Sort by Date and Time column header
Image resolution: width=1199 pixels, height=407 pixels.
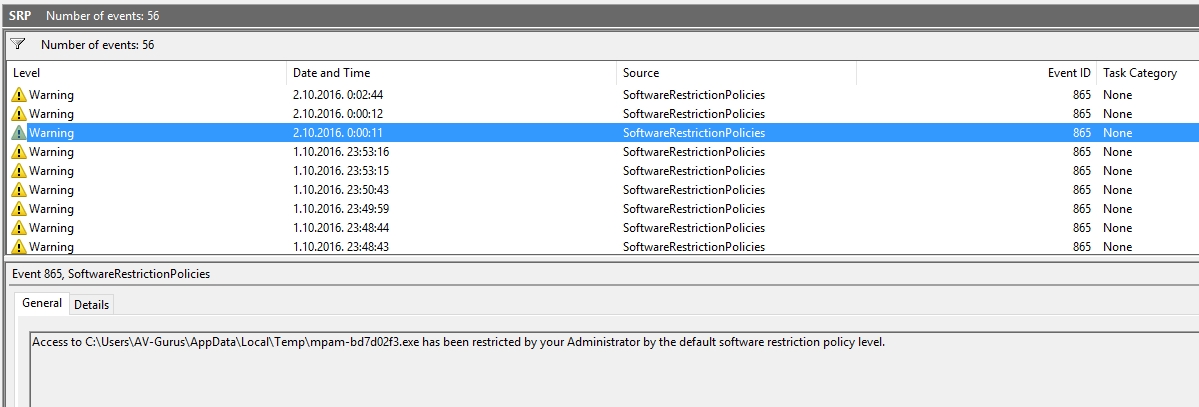(452, 73)
